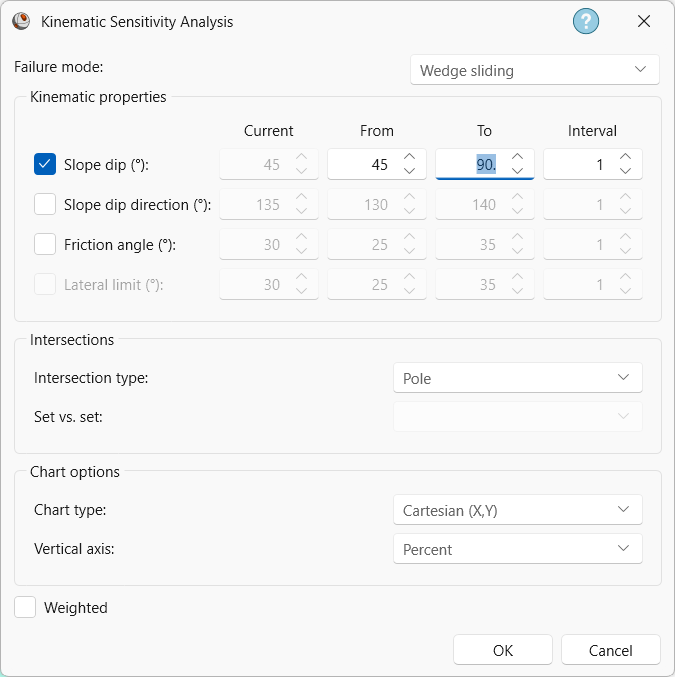Open the Vertical axis dropdown
The image size is (675, 677).
(x=518, y=549)
